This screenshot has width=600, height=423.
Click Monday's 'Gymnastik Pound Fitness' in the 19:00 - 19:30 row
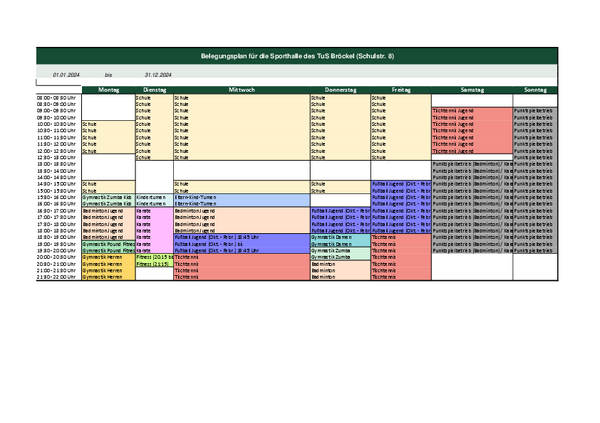pyautogui.click(x=109, y=244)
